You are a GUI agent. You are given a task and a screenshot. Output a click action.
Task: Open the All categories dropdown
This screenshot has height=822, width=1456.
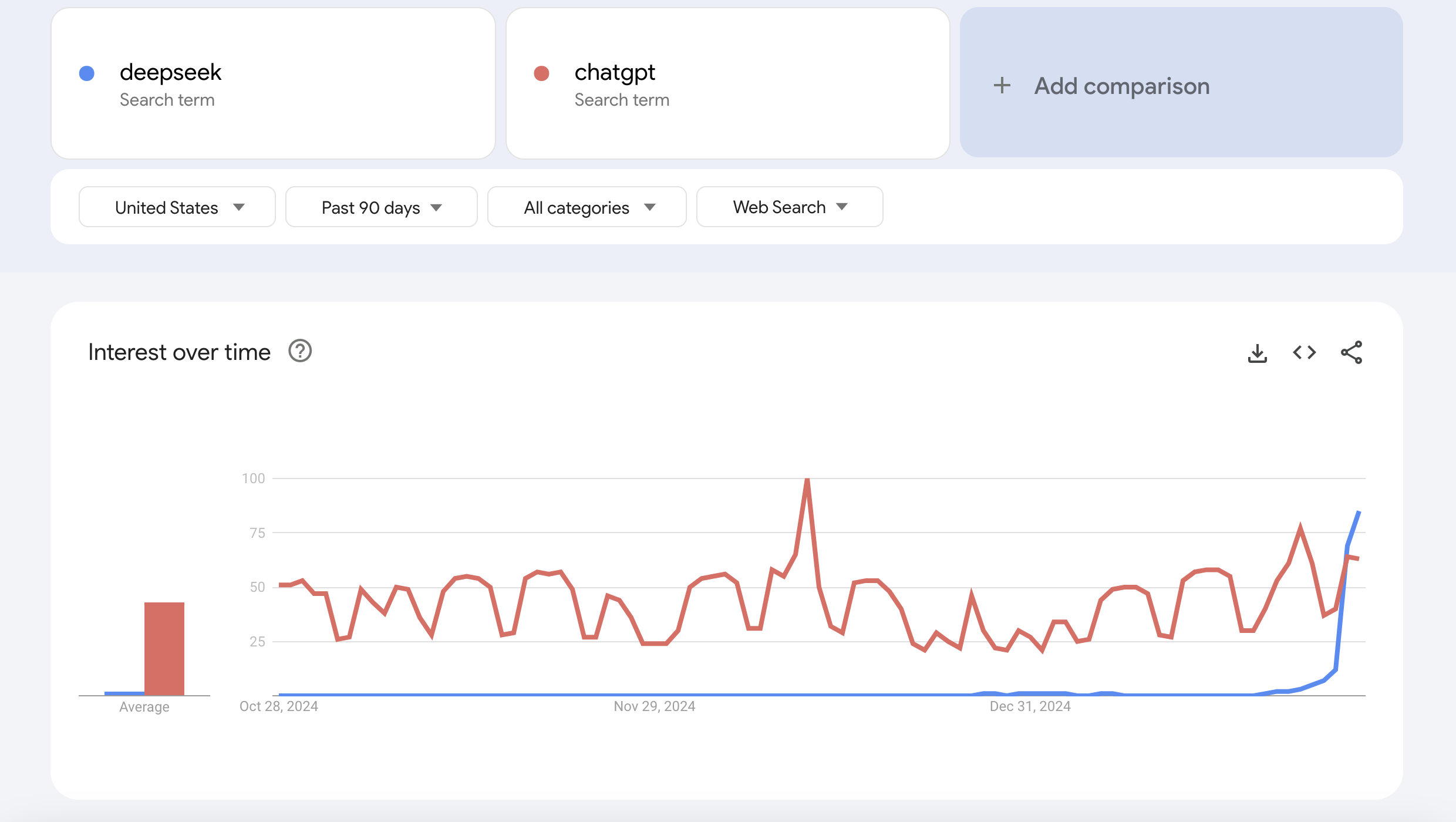click(587, 207)
